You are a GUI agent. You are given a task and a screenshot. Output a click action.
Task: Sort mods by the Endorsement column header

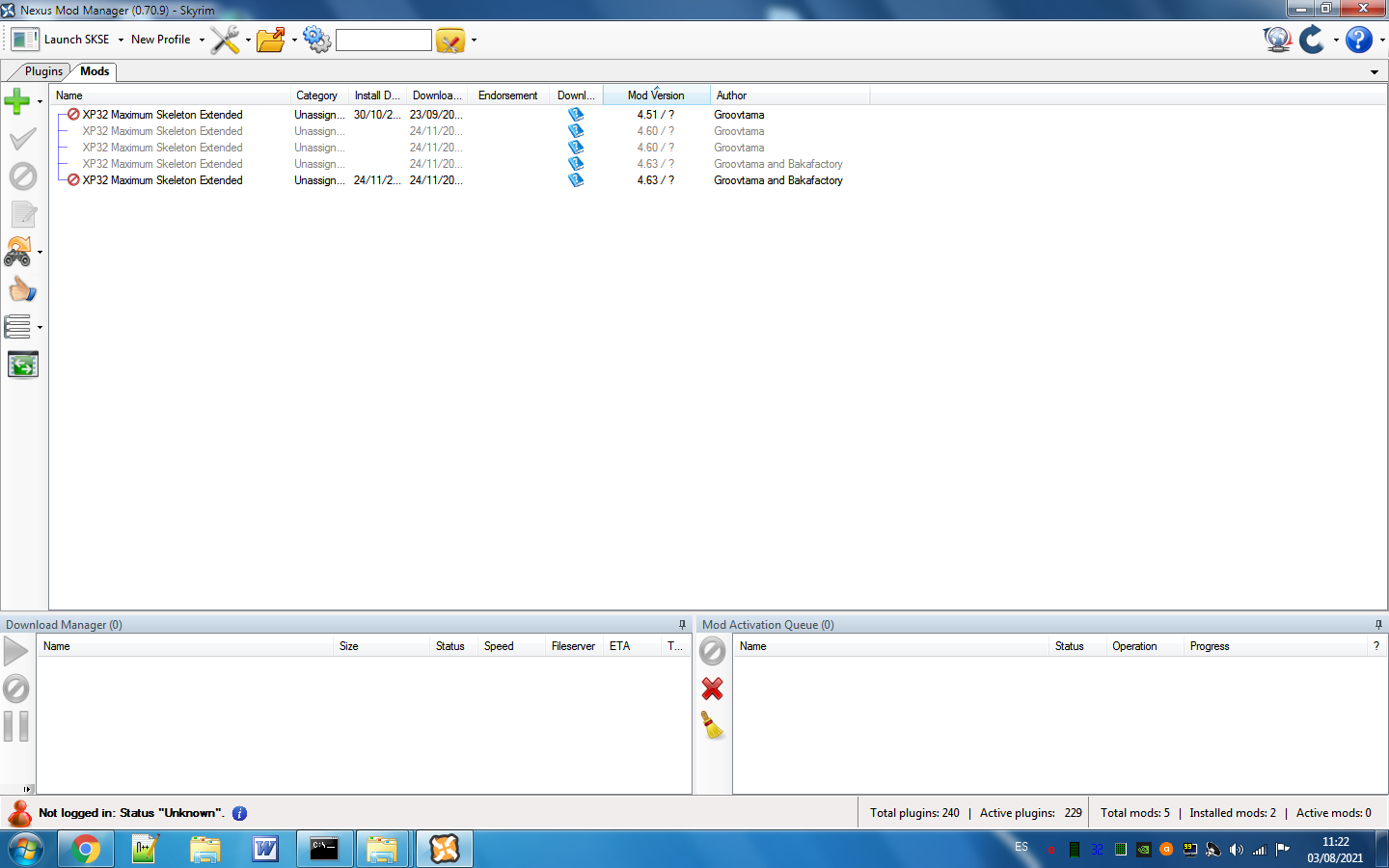point(510,95)
